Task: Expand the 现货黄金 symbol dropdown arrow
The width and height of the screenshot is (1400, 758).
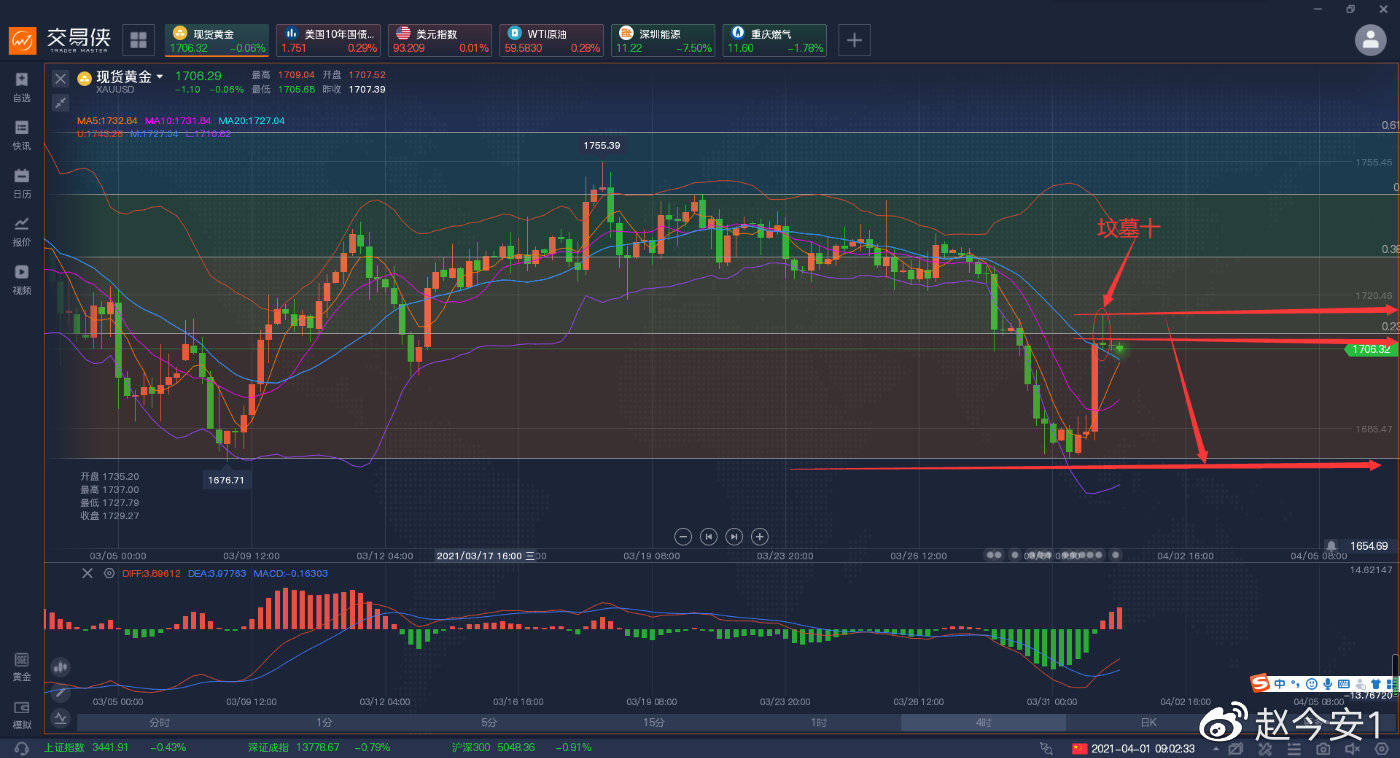Action: [x=160, y=77]
